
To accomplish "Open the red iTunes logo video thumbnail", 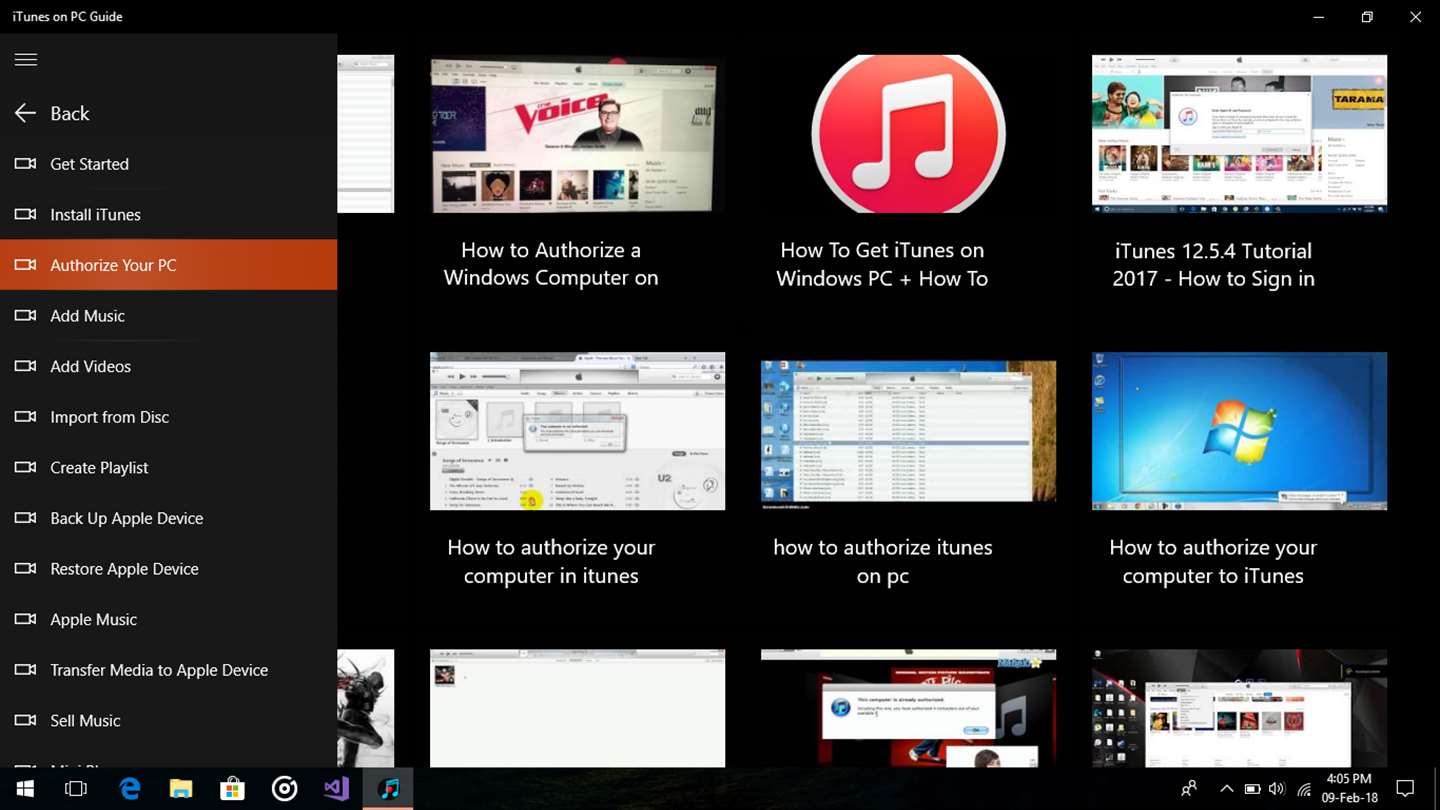I will point(908,134).
